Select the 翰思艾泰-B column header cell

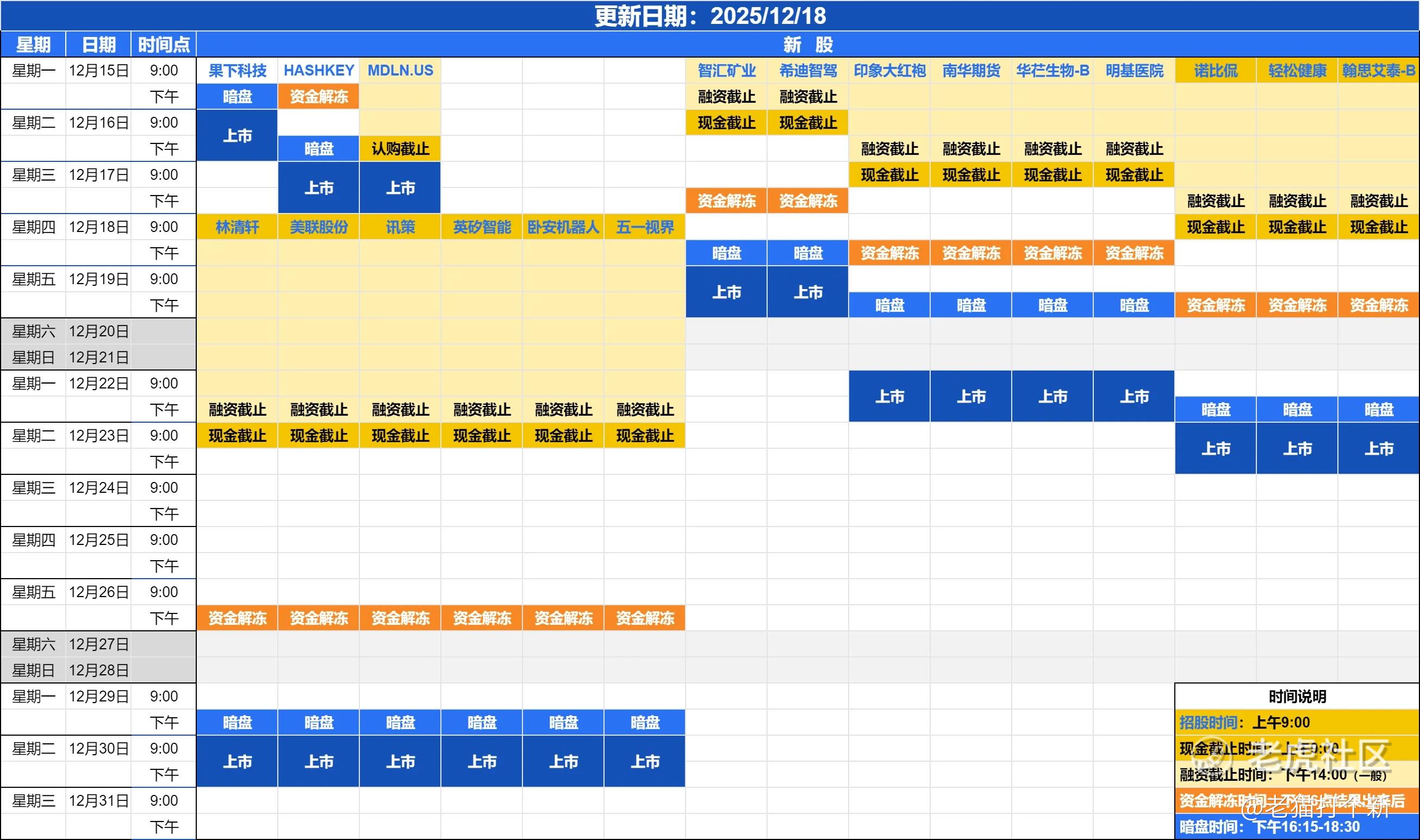pos(1379,71)
